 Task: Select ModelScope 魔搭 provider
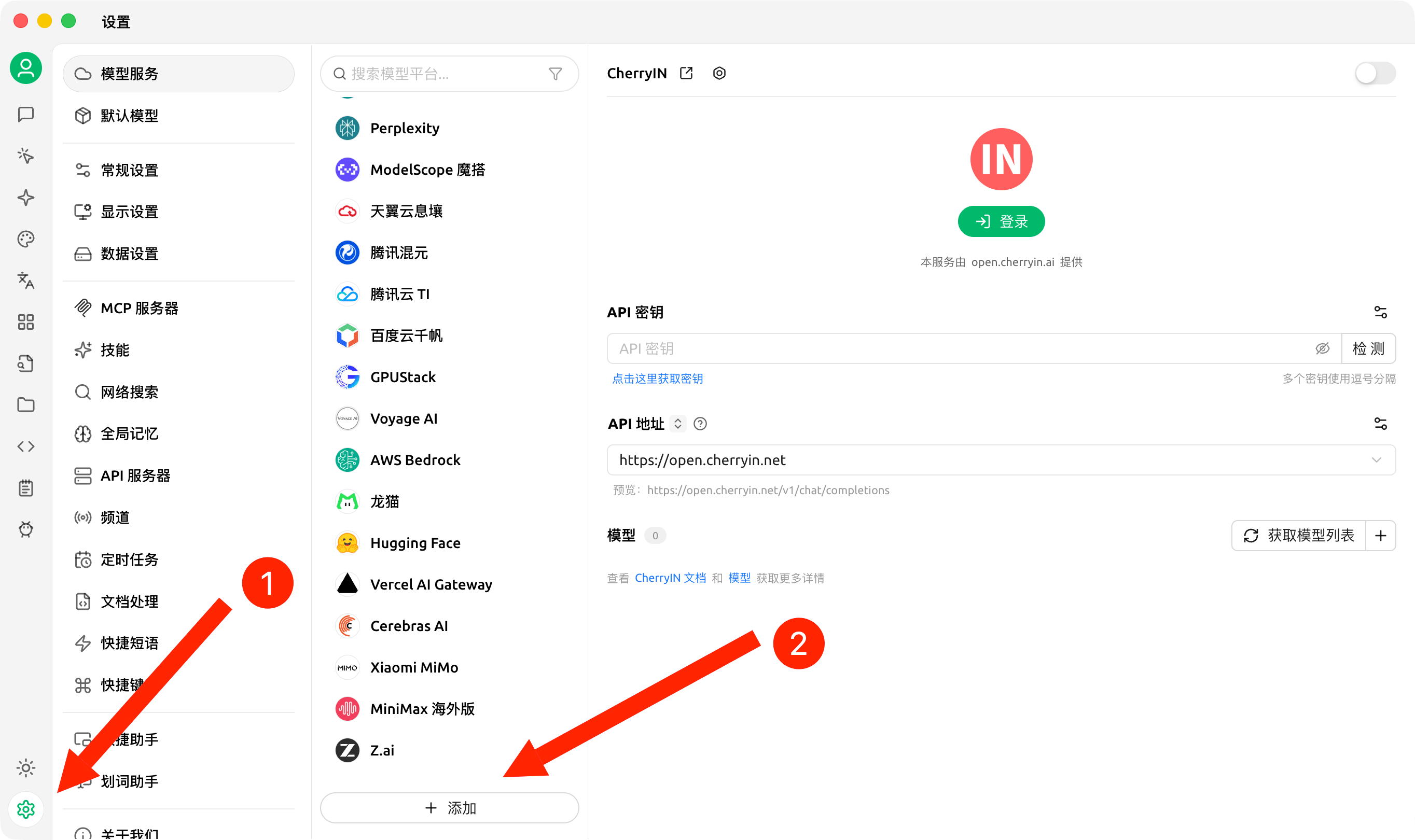[450, 170]
